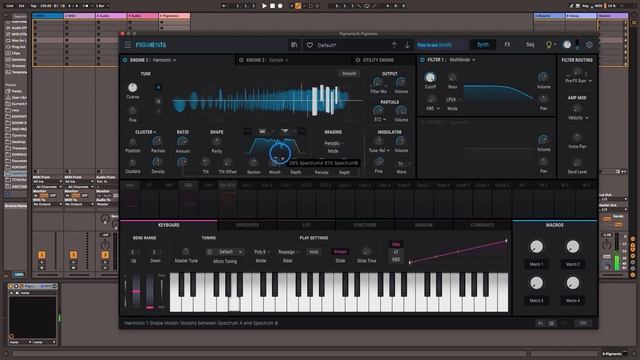Click Ableton transport Record button

(x=280, y=6)
